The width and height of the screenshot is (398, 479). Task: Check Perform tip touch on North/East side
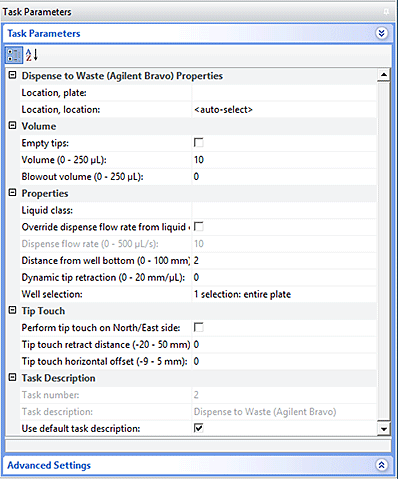tap(199, 328)
